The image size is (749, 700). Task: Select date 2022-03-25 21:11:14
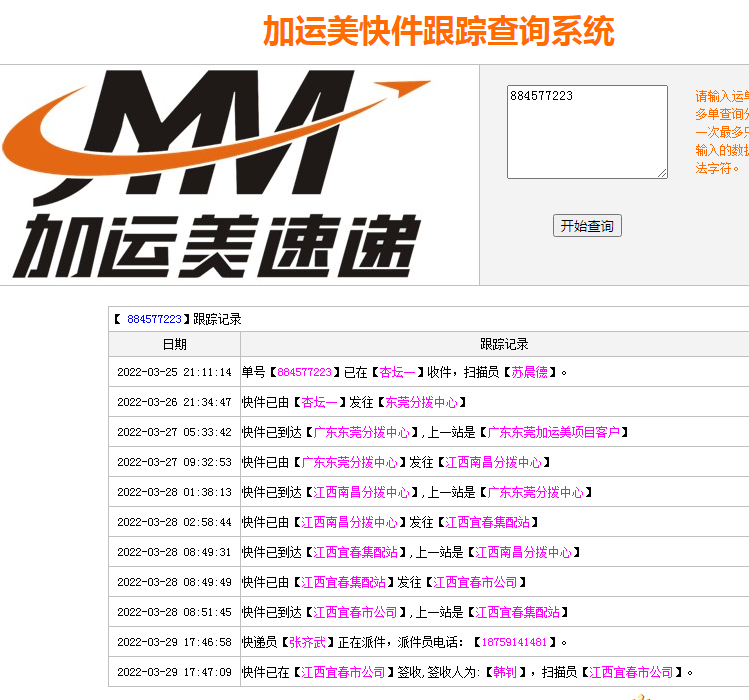174,372
